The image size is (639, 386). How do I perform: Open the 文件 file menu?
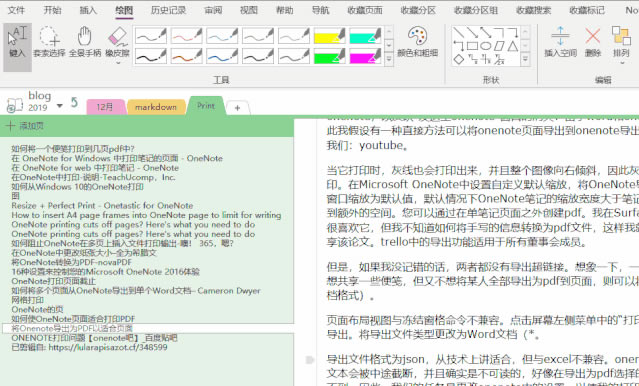coord(16,10)
